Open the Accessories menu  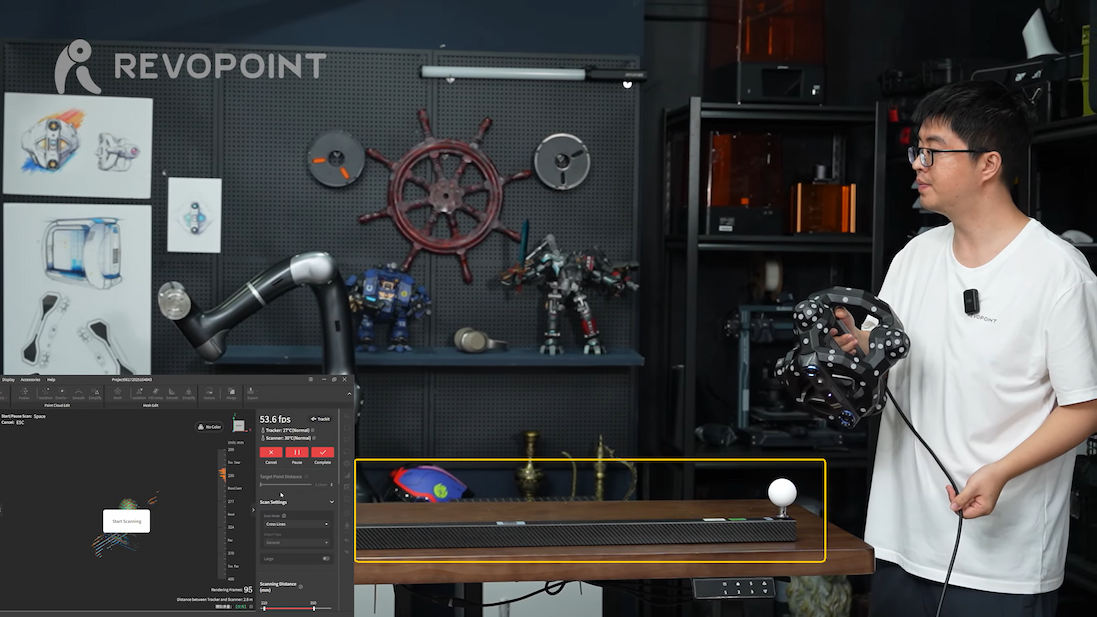coord(30,380)
